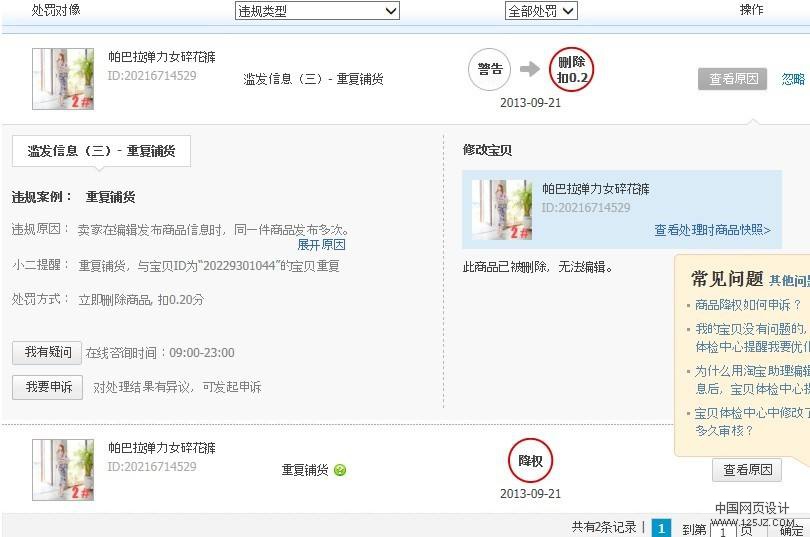Image resolution: width=810 pixels, height=537 pixels.
Task: Open the product thumbnail in 修改宝贝 panel
Action: tap(501, 209)
